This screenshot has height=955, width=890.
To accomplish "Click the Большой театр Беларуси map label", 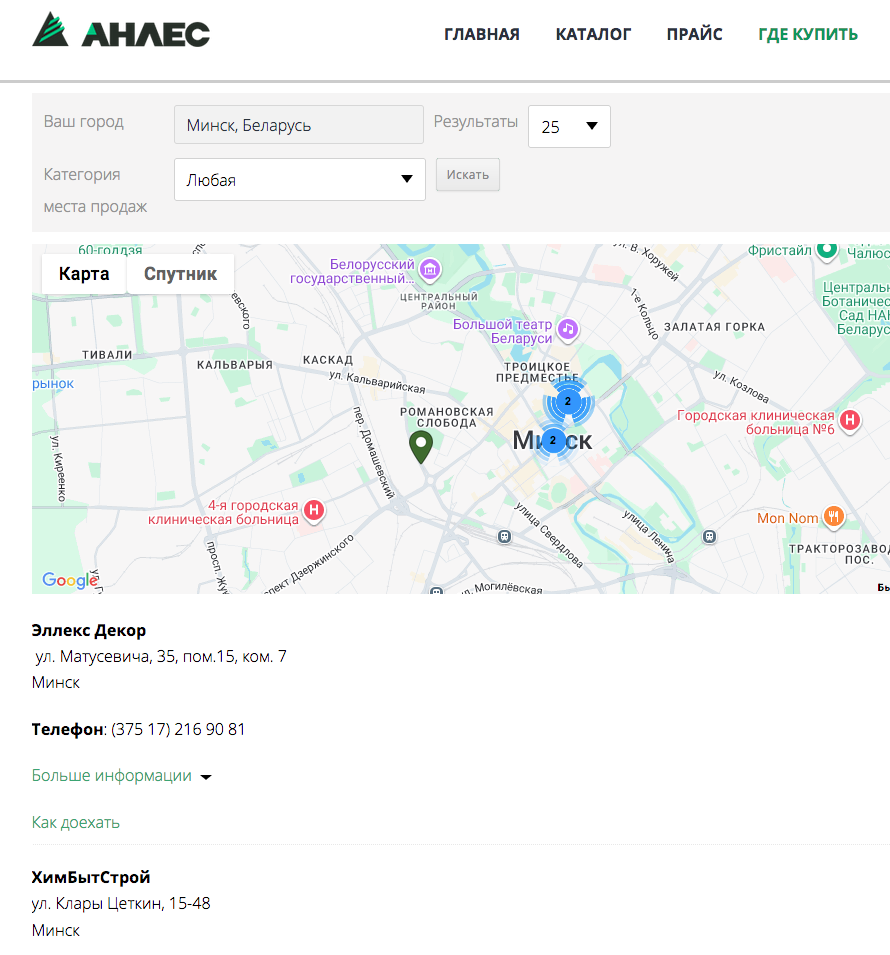I will [x=503, y=331].
